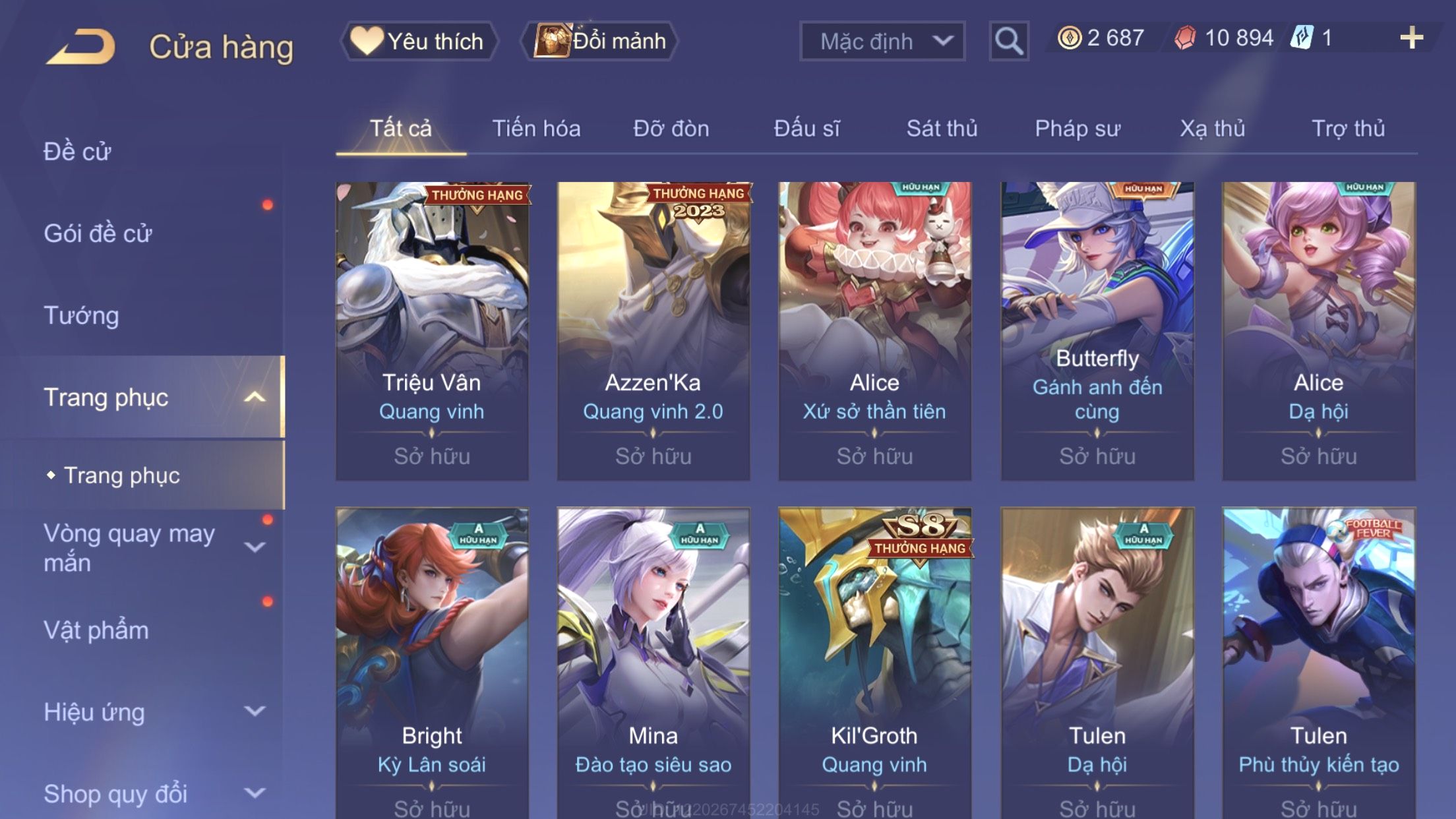The image size is (1456, 819).
Task: Click the red ruby currency icon
Action: [1185, 38]
